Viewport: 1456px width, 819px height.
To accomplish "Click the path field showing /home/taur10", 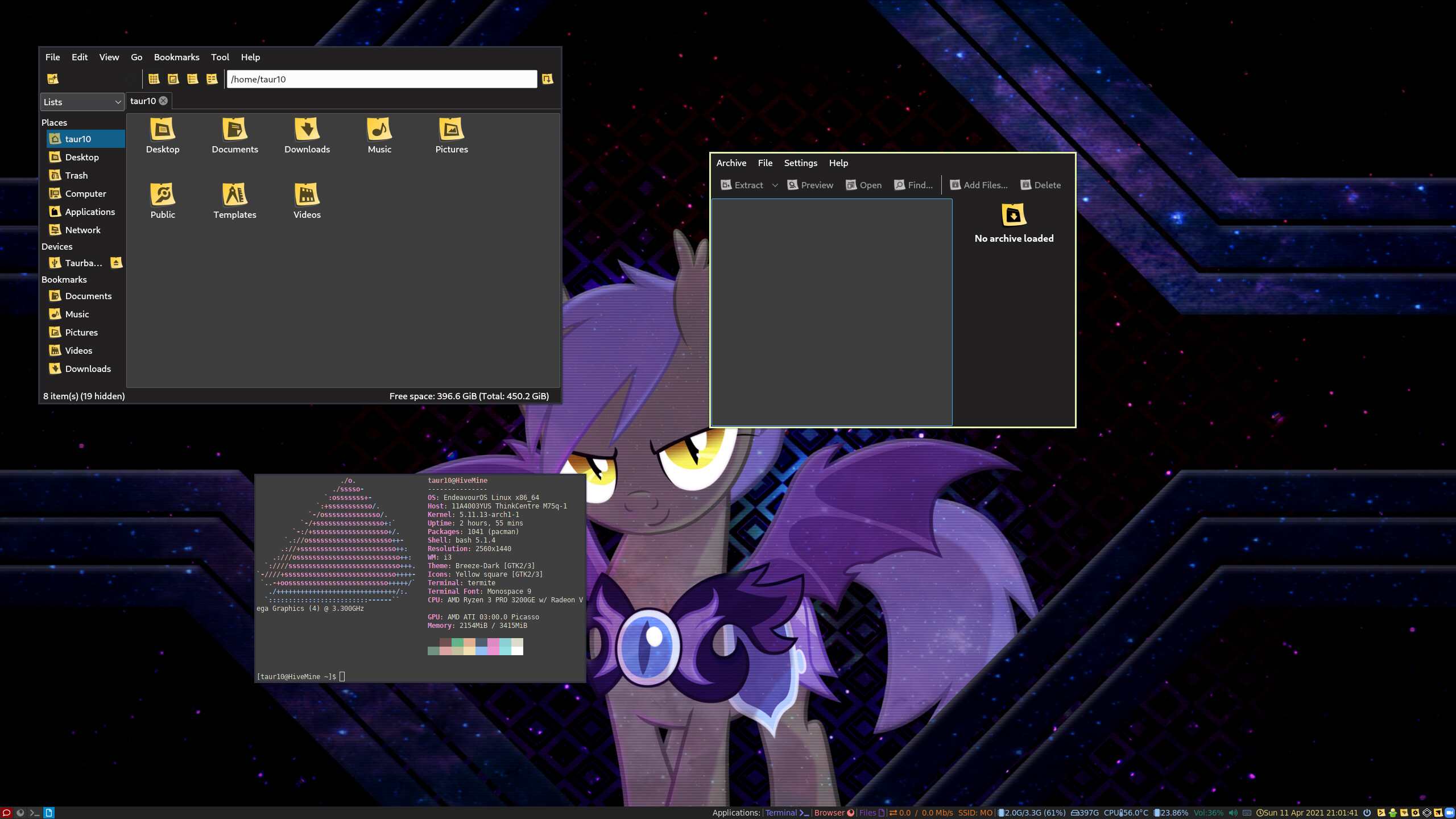I will 382,79.
